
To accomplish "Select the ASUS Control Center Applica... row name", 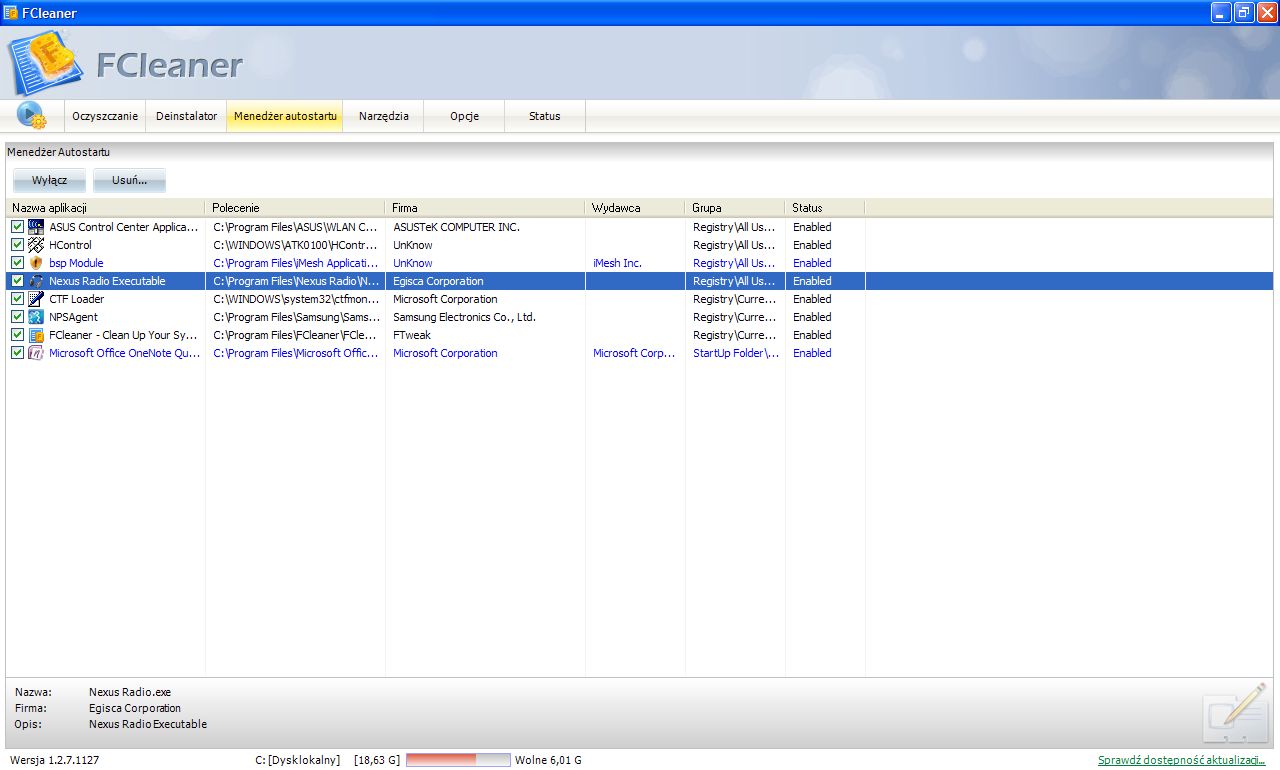I will point(124,227).
